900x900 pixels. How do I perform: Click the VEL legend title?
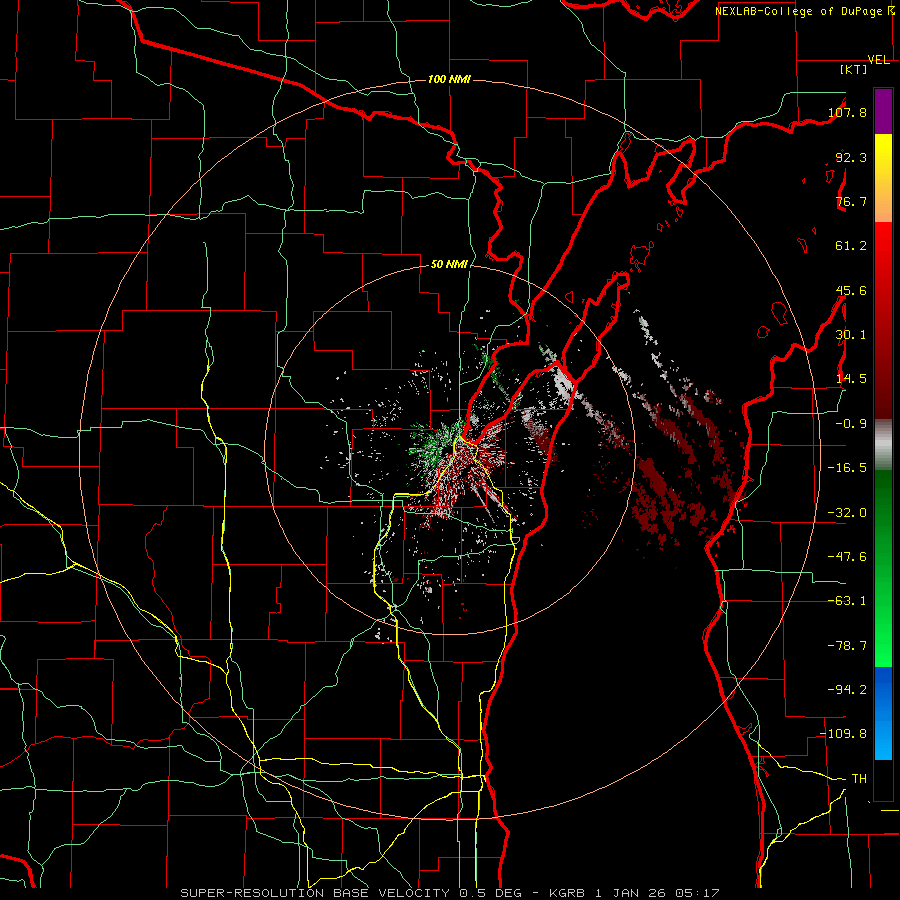tap(879, 60)
